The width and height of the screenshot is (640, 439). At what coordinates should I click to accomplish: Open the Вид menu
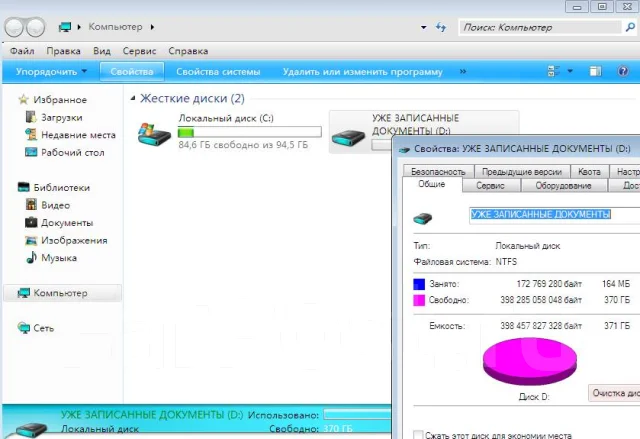102,51
